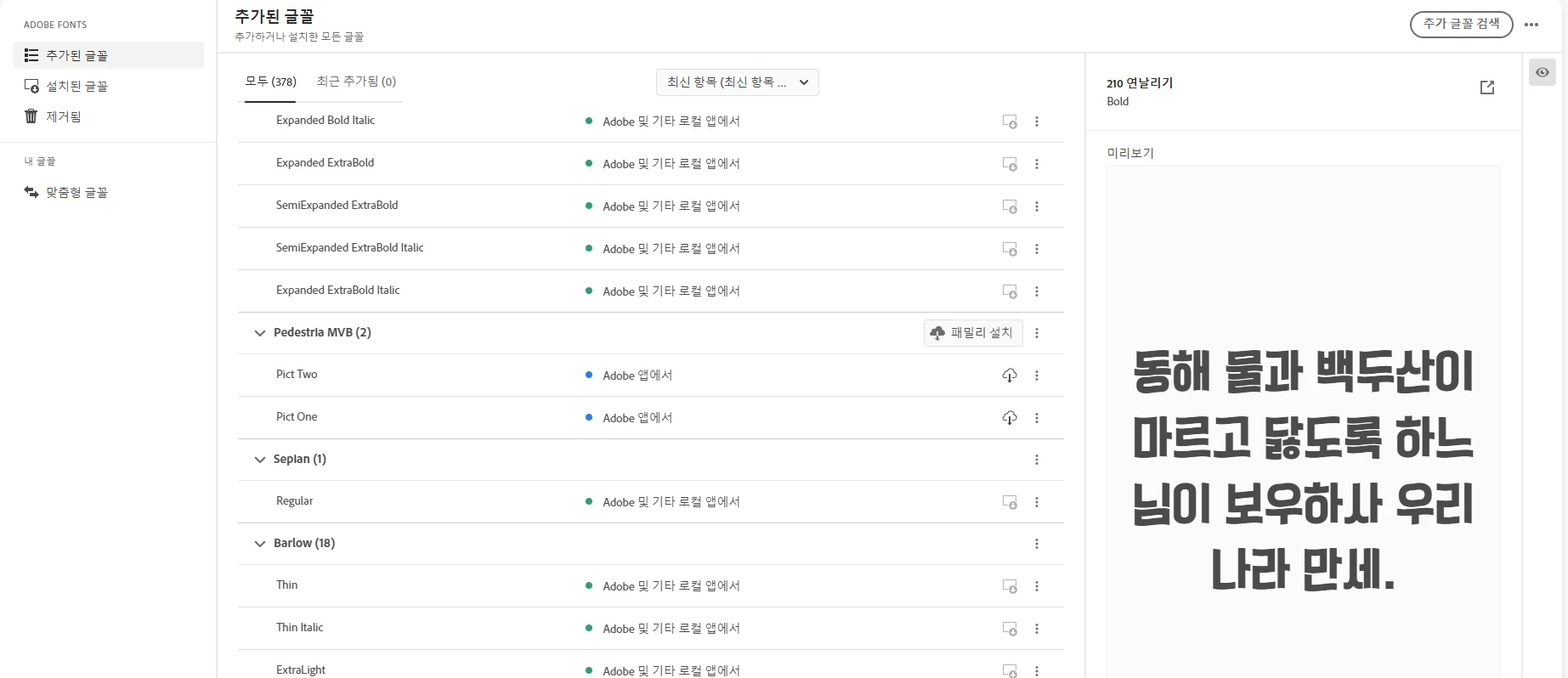Screen dimensions: 1568x678
Task: Install the SemiExpanded ExtraBold font
Action: [x=1010, y=206]
